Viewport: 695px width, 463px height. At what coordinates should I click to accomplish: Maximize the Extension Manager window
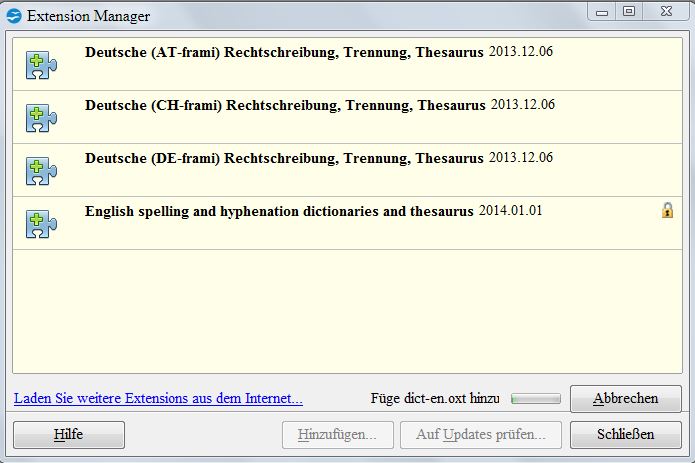coord(628,12)
